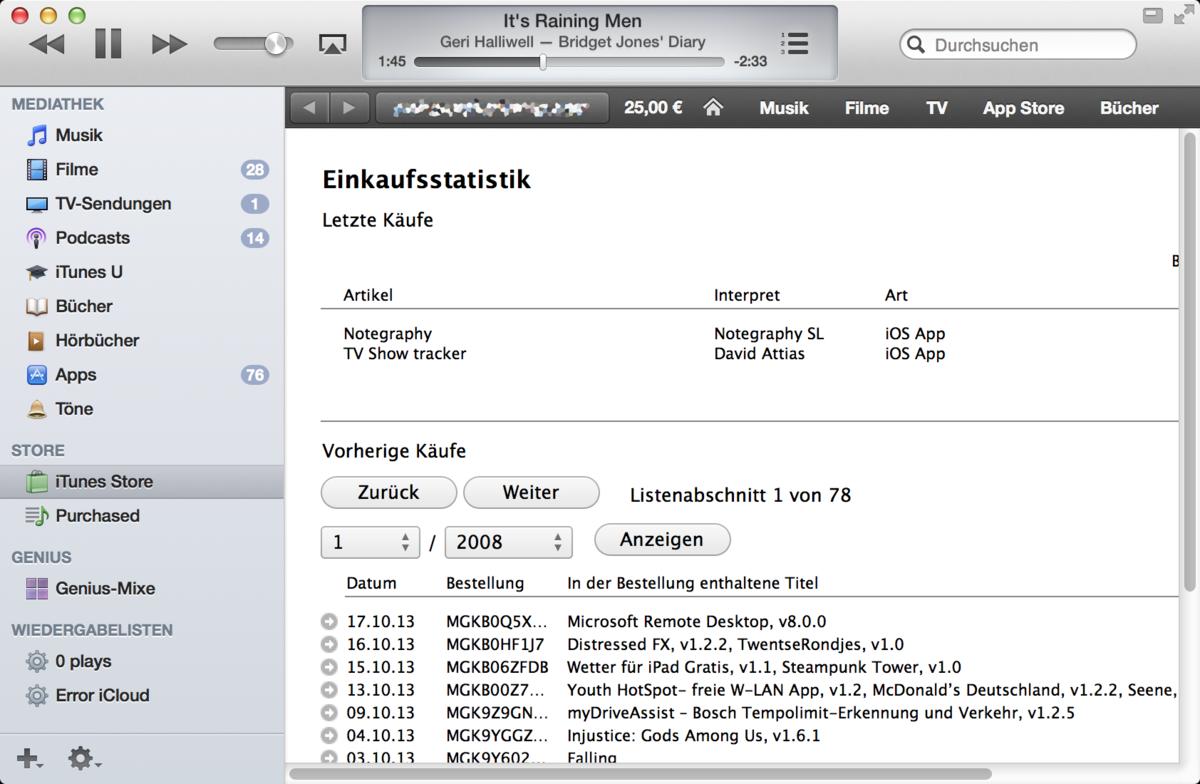Click the Notegraphy purchase entry
Viewport: 1200px width, 784px height.
388,334
